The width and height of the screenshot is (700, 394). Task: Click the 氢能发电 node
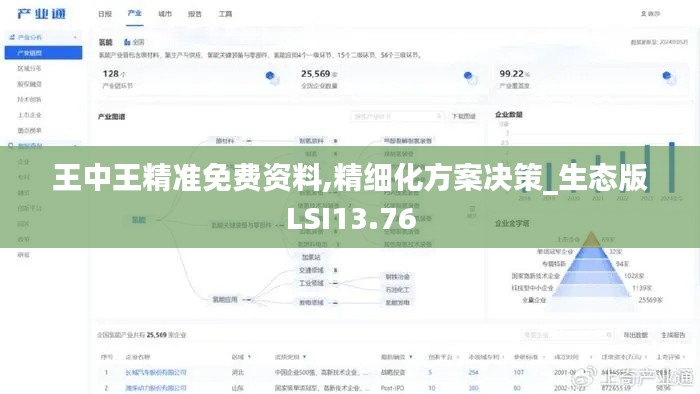[397, 303]
